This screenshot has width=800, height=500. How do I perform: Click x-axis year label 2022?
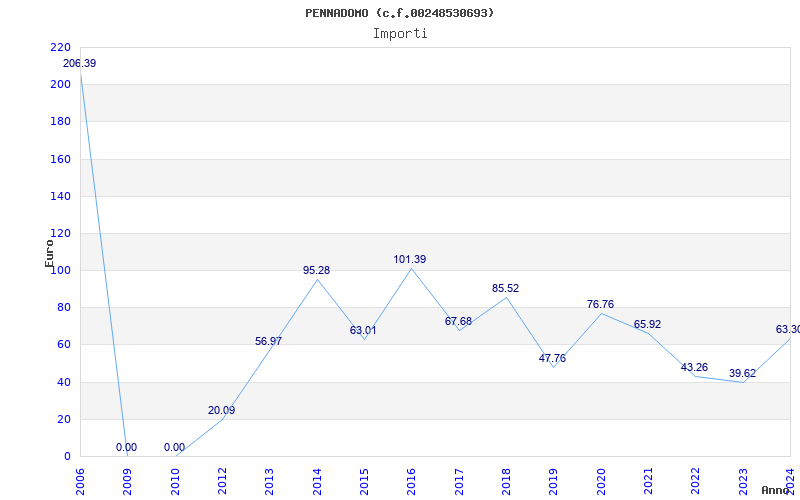[695, 482]
